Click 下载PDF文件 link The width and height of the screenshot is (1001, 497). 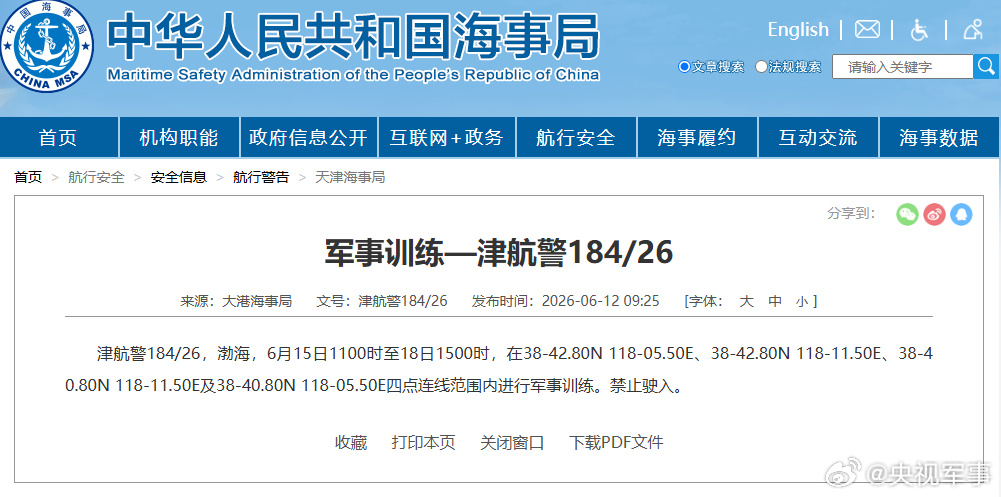(616, 443)
